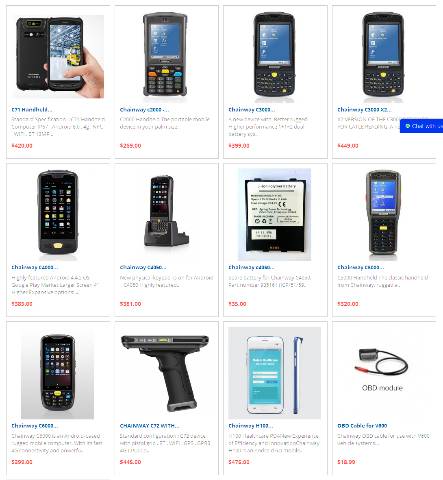The image size is (443, 480).
Task: Open the $599.00 Chainway C3000 product image
Action: [x=274, y=56]
